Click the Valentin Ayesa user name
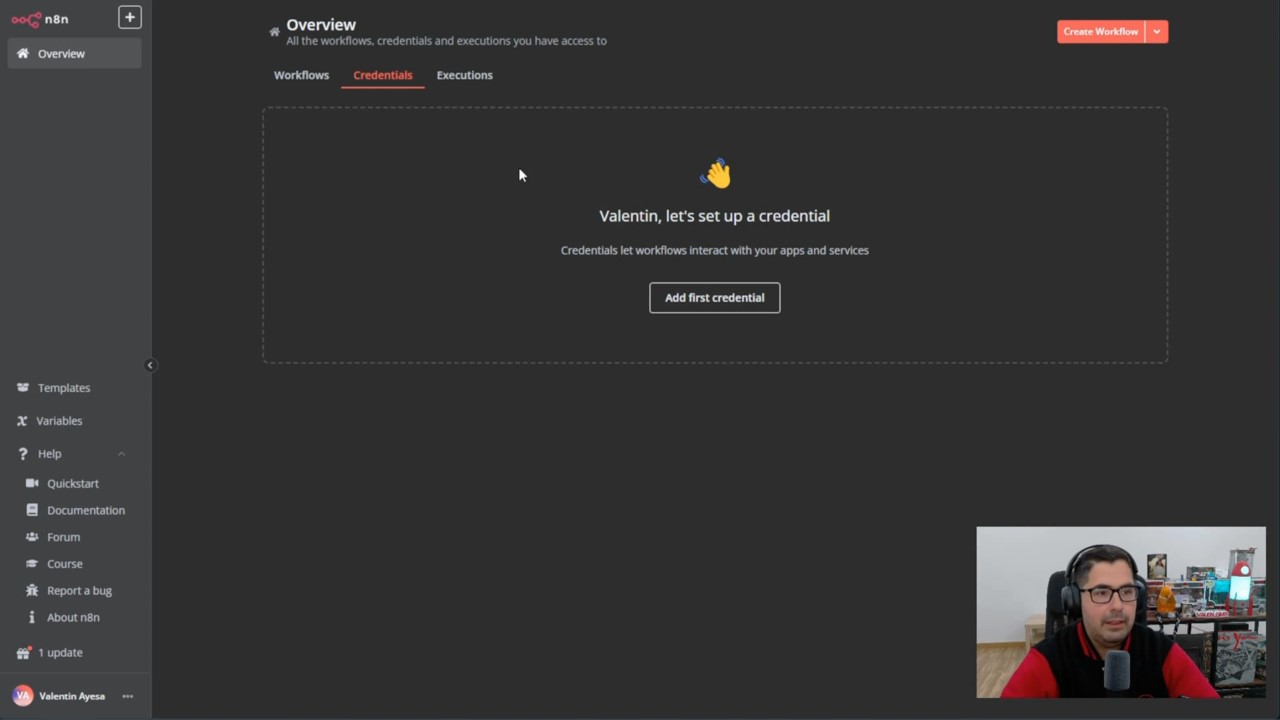The width and height of the screenshot is (1280, 720). click(x=72, y=696)
